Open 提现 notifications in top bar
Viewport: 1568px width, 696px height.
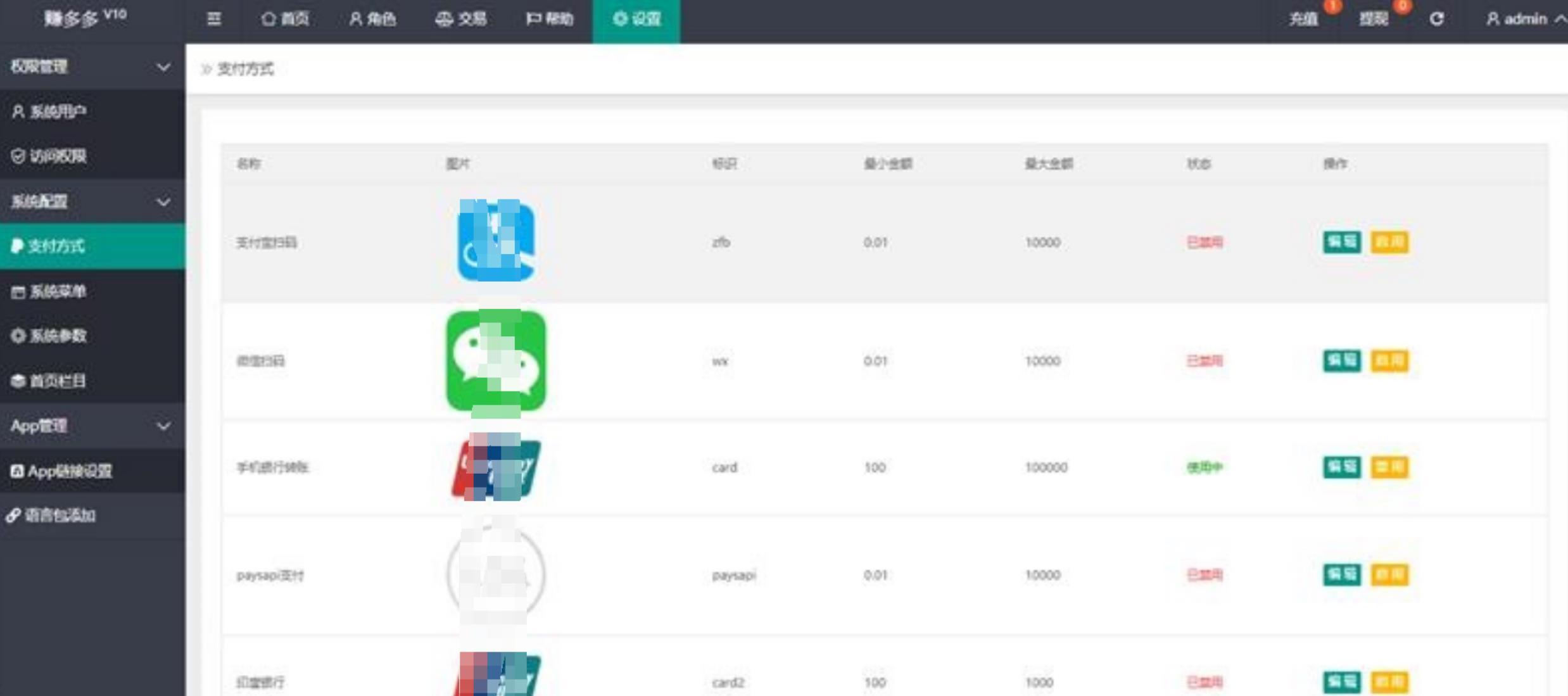[x=1374, y=19]
